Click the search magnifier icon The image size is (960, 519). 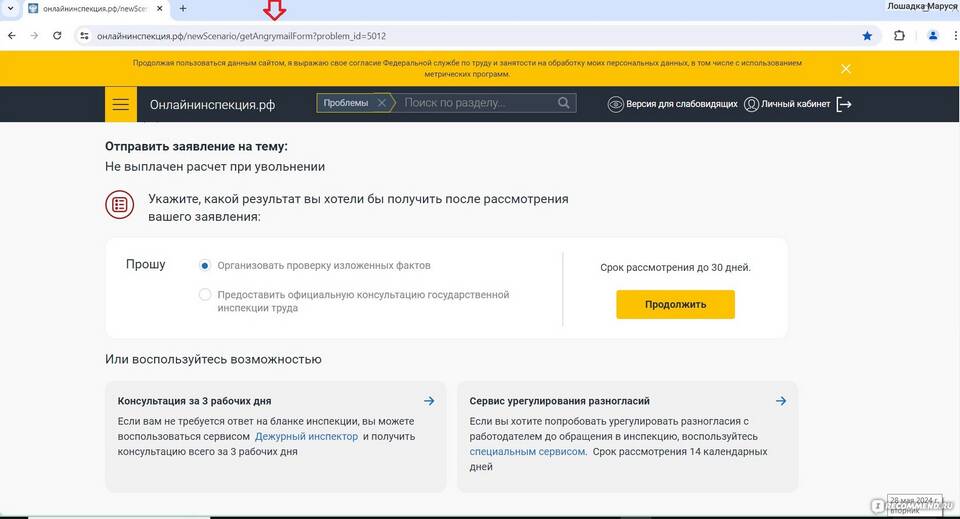click(564, 103)
